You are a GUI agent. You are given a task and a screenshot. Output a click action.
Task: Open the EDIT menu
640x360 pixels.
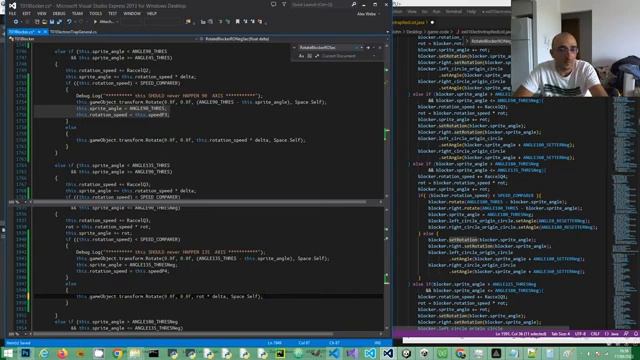coord(27,13)
